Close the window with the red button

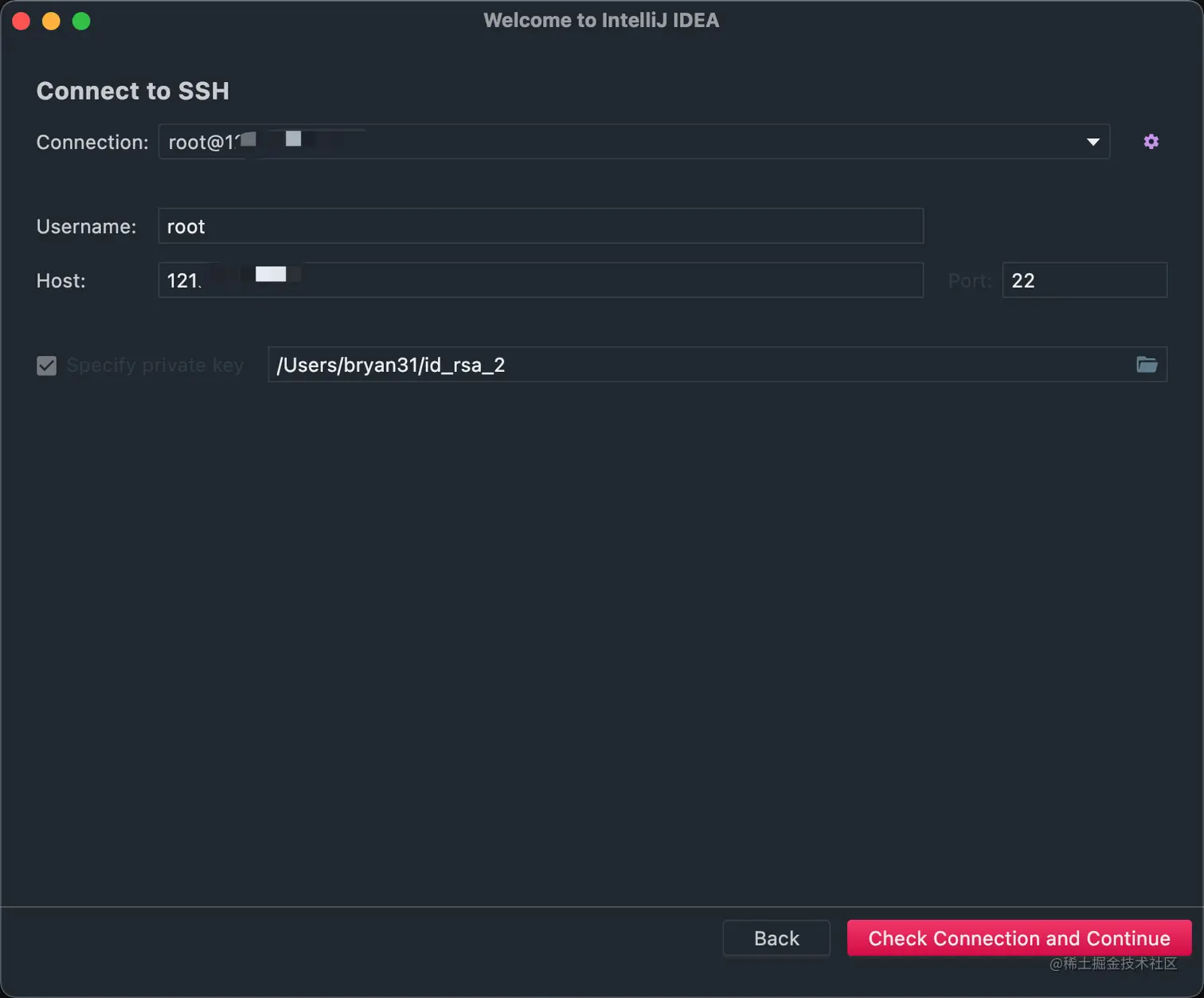point(21,21)
